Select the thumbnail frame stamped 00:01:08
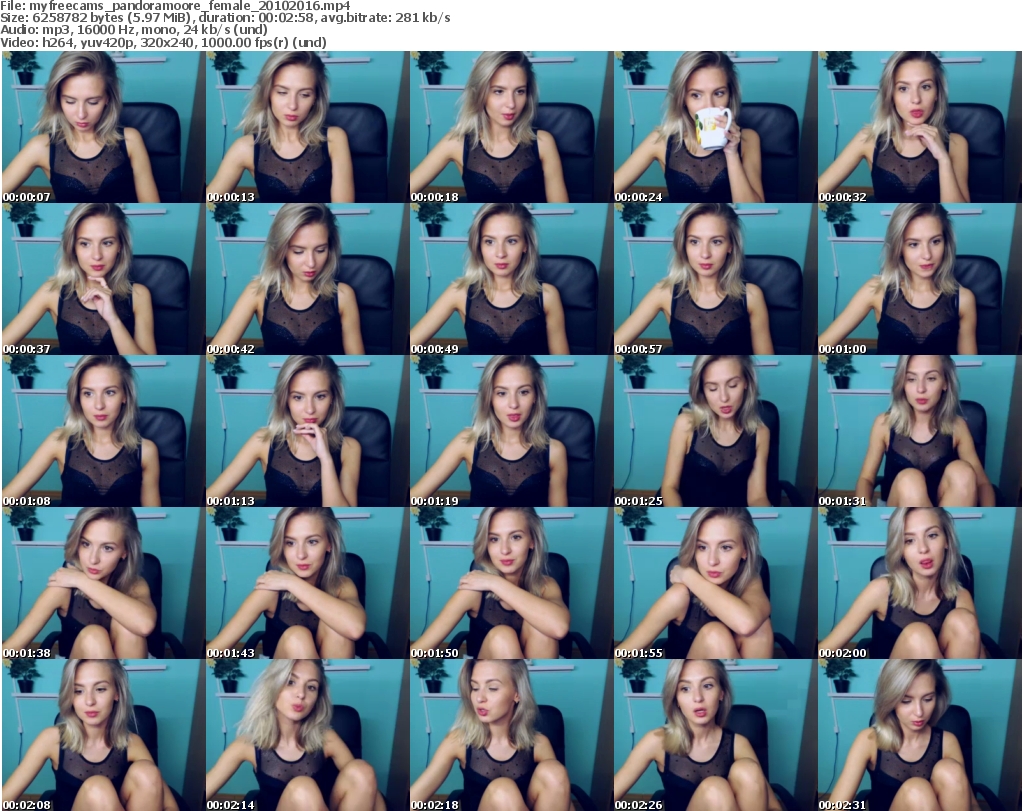 103,431
